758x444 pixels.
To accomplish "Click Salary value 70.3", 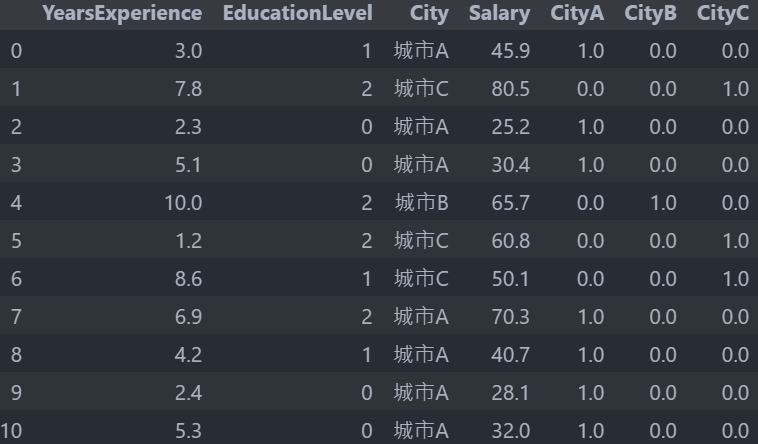I will 511,317.
